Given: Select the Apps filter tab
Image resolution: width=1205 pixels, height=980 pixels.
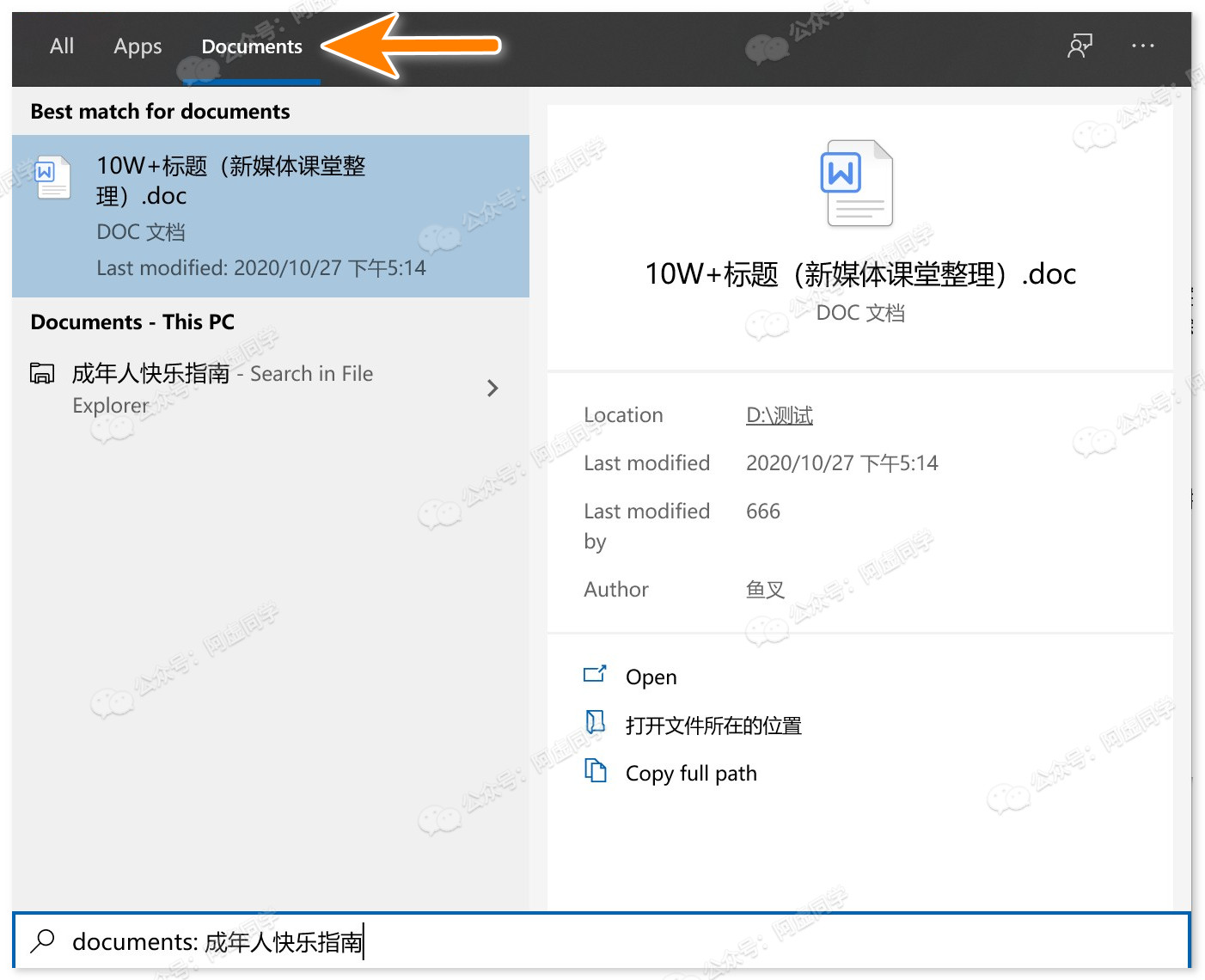Looking at the screenshot, I should (x=138, y=46).
